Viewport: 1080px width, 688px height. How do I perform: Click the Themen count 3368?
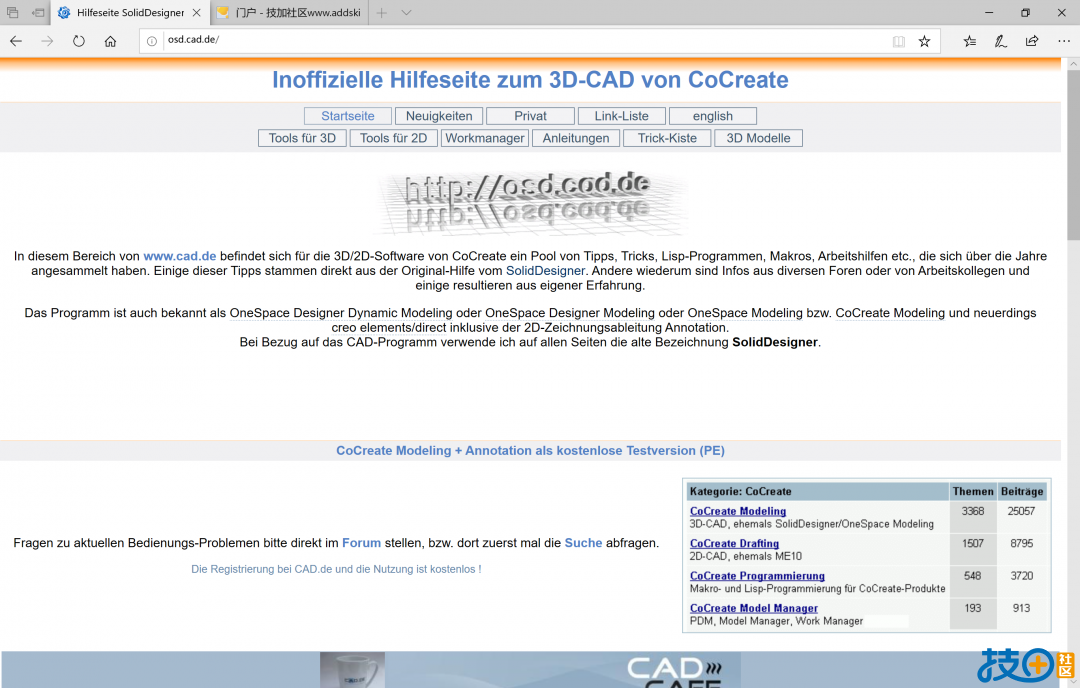pyautogui.click(x=973, y=511)
